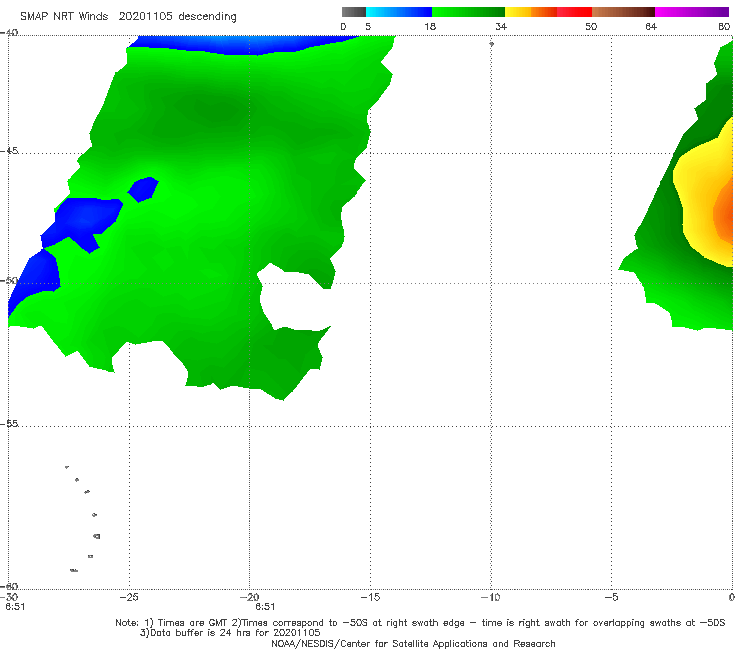Click the colorbar label '50'
The height and width of the screenshot is (650, 740).
pyautogui.click(x=591, y=26)
